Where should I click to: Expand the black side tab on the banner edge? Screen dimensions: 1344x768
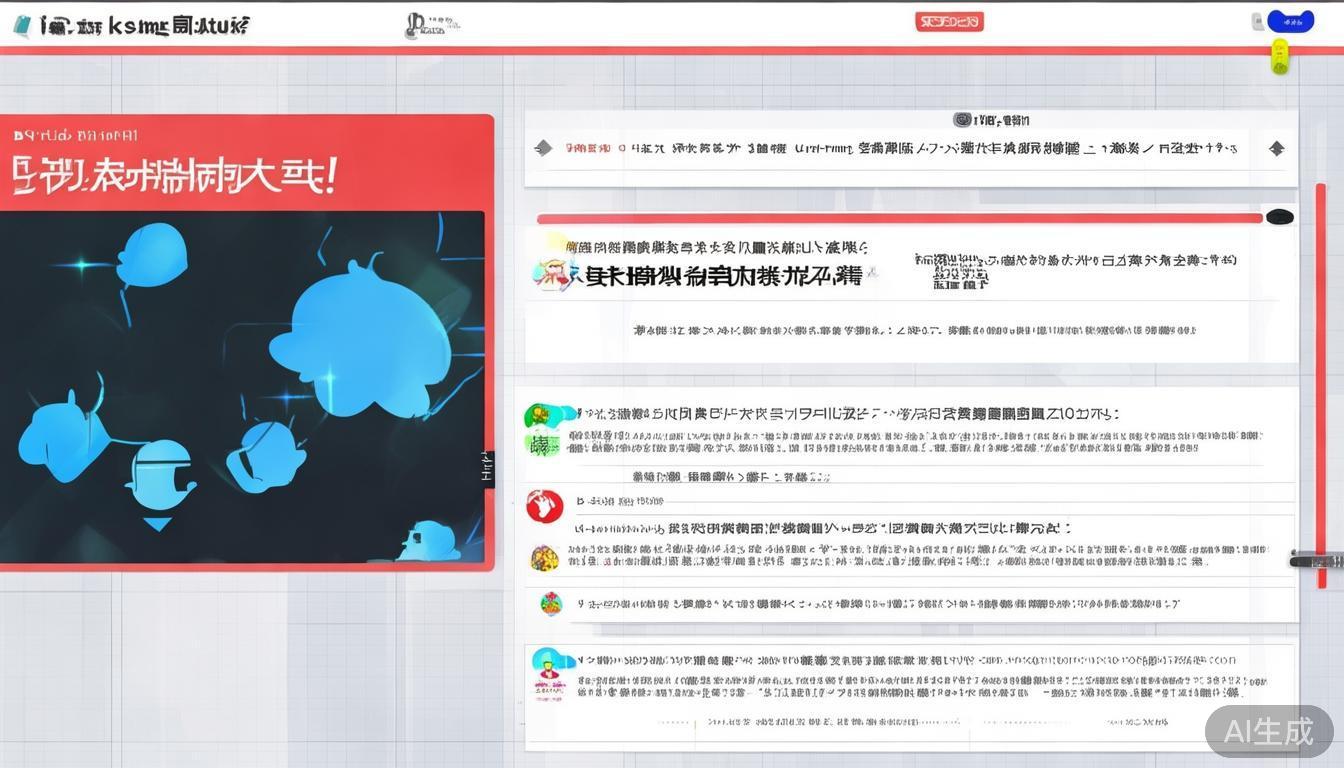[487, 468]
